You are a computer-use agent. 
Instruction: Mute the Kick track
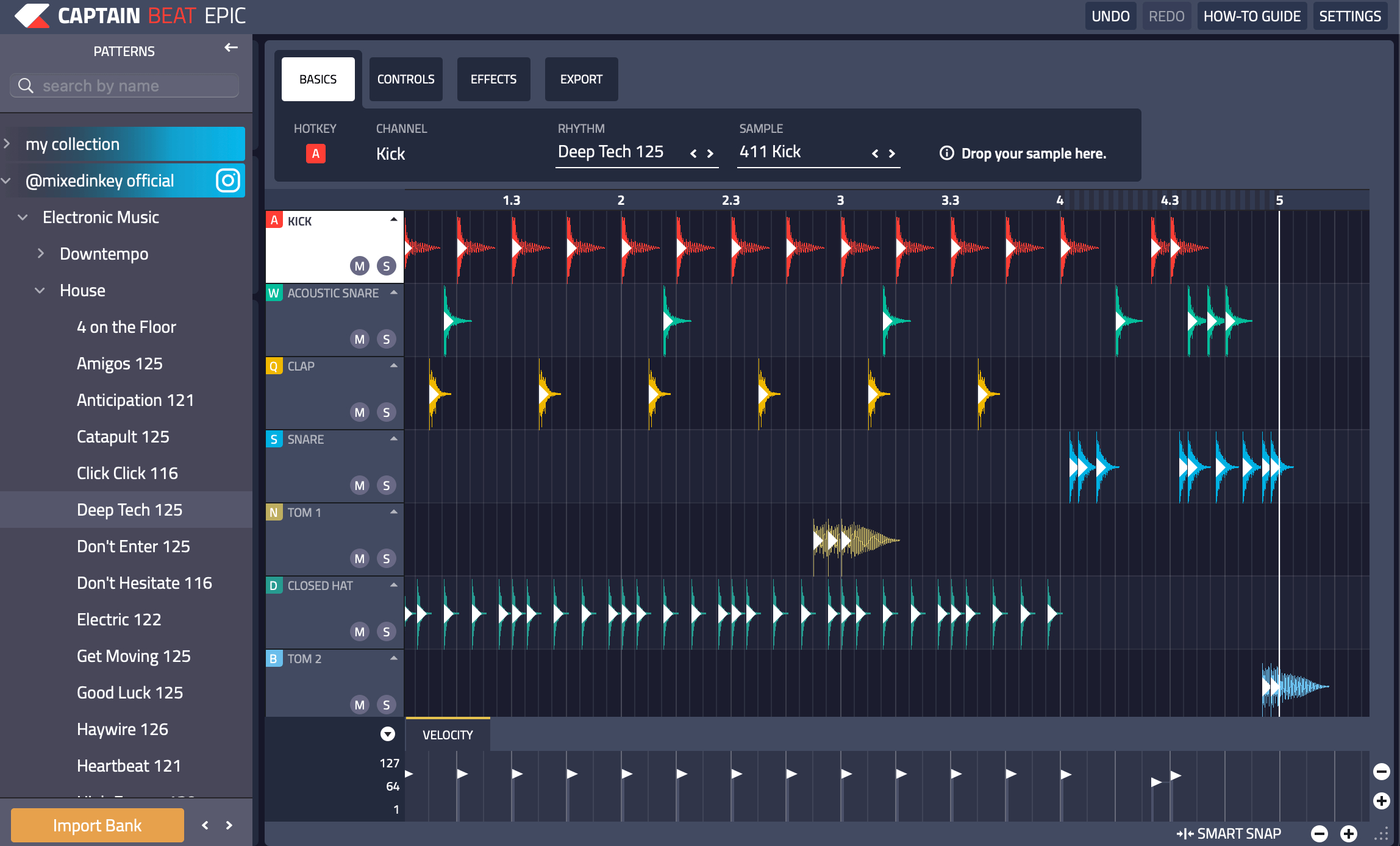tap(360, 266)
